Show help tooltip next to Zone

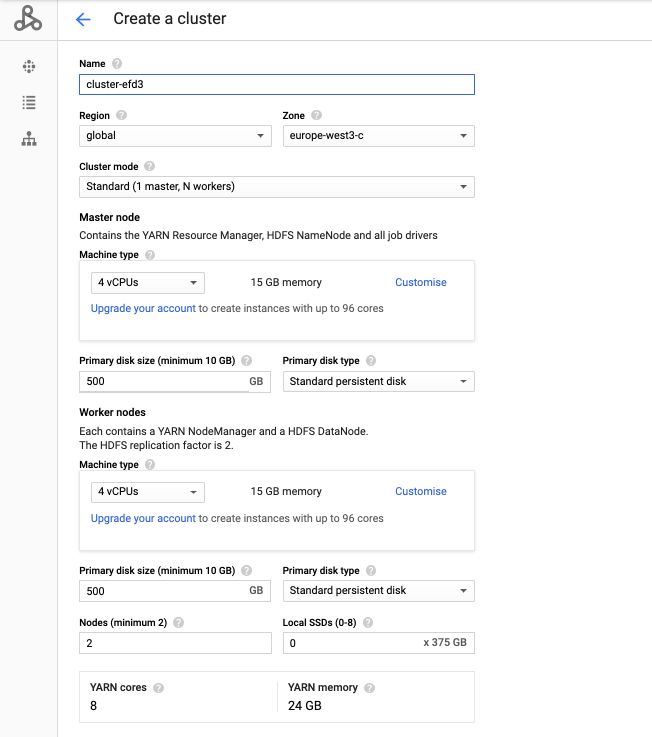pos(316,115)
